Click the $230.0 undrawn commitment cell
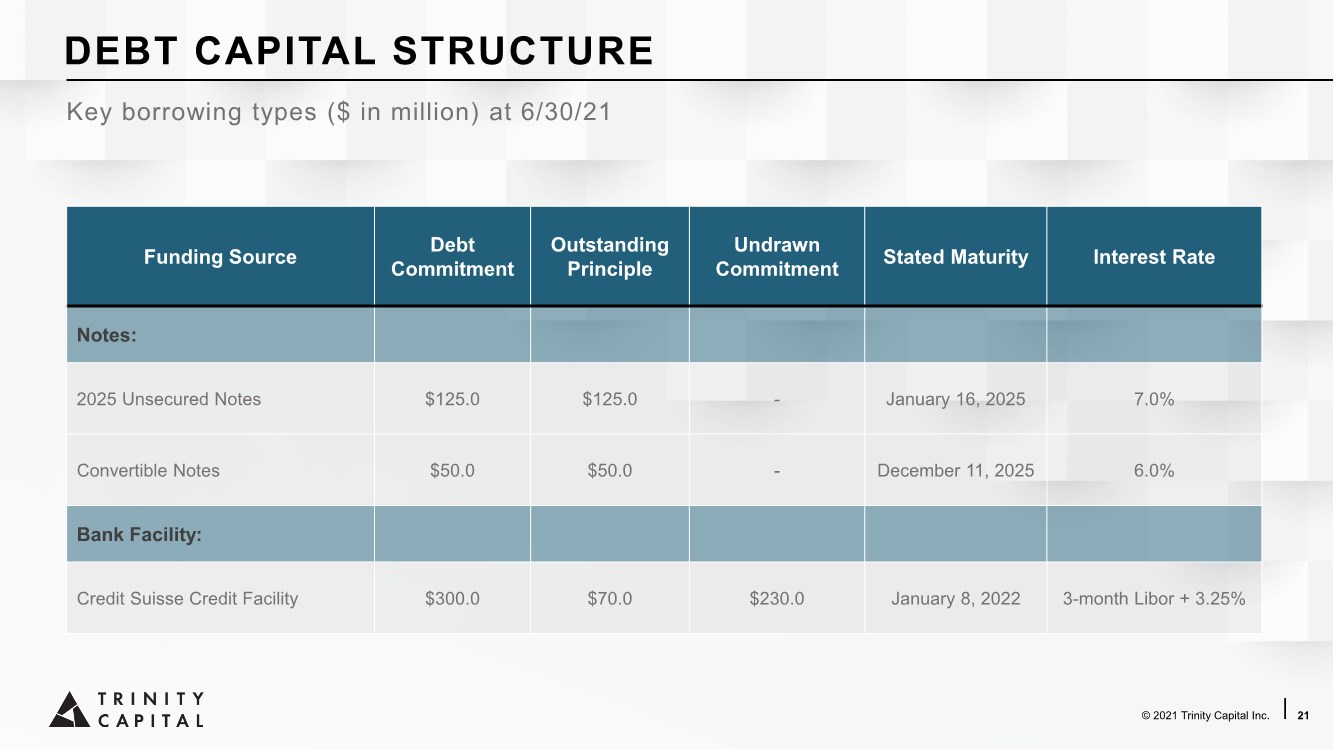1333x750 pixels. (777, 599)
